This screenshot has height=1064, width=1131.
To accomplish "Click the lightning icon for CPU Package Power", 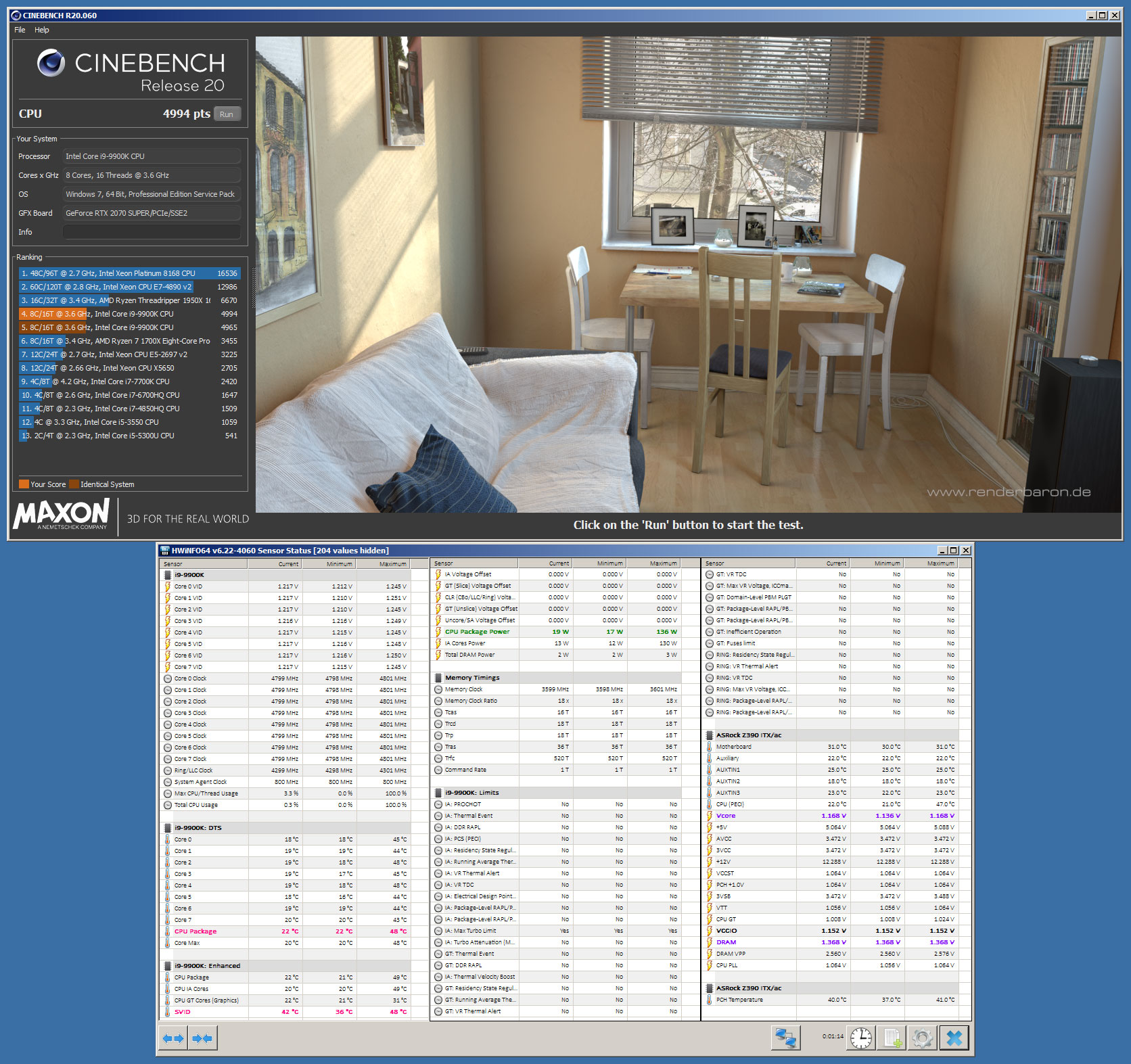I will [438, 632].
